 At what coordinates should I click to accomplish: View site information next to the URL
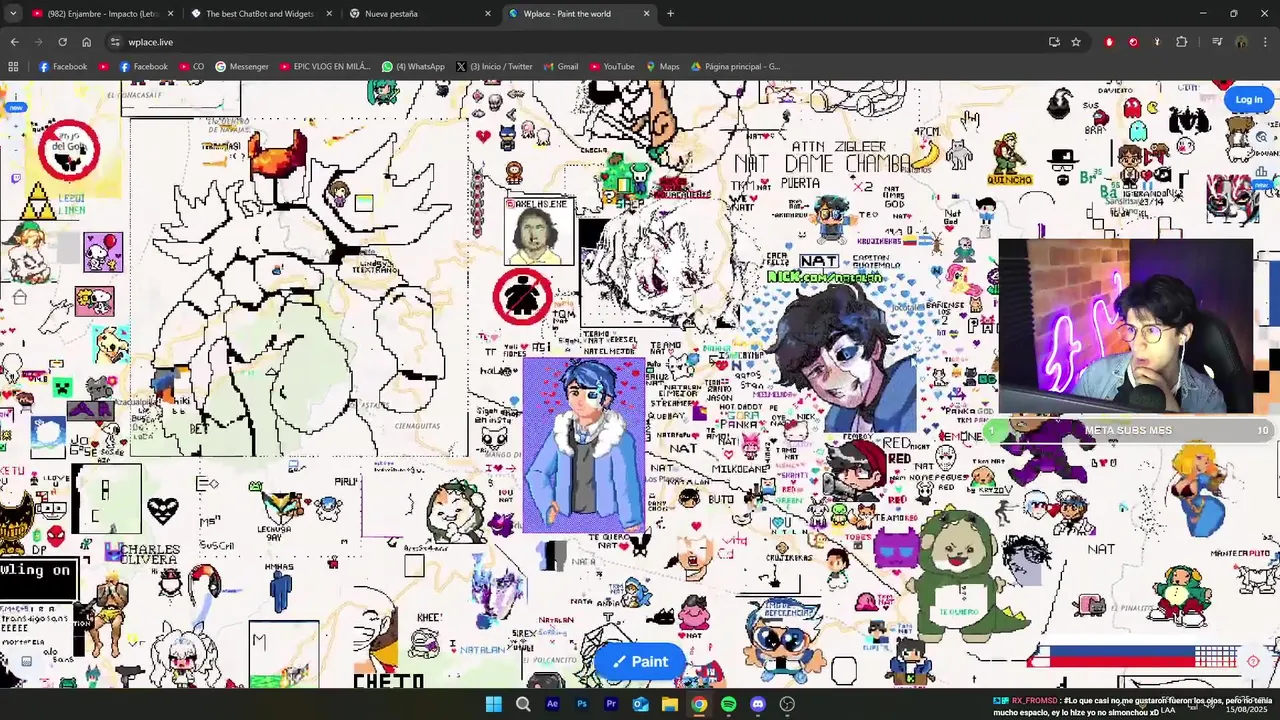pos(115,42)
